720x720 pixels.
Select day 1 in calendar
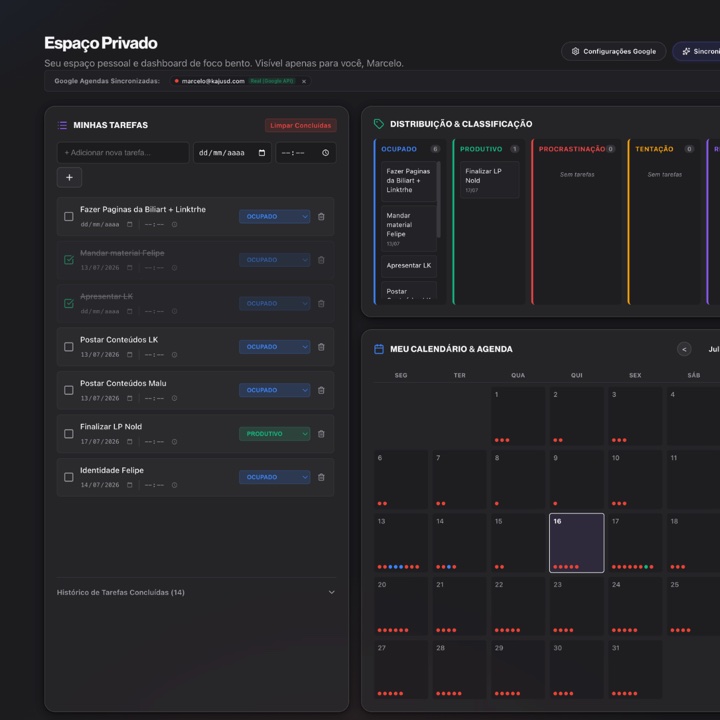[x=518, y=416]
